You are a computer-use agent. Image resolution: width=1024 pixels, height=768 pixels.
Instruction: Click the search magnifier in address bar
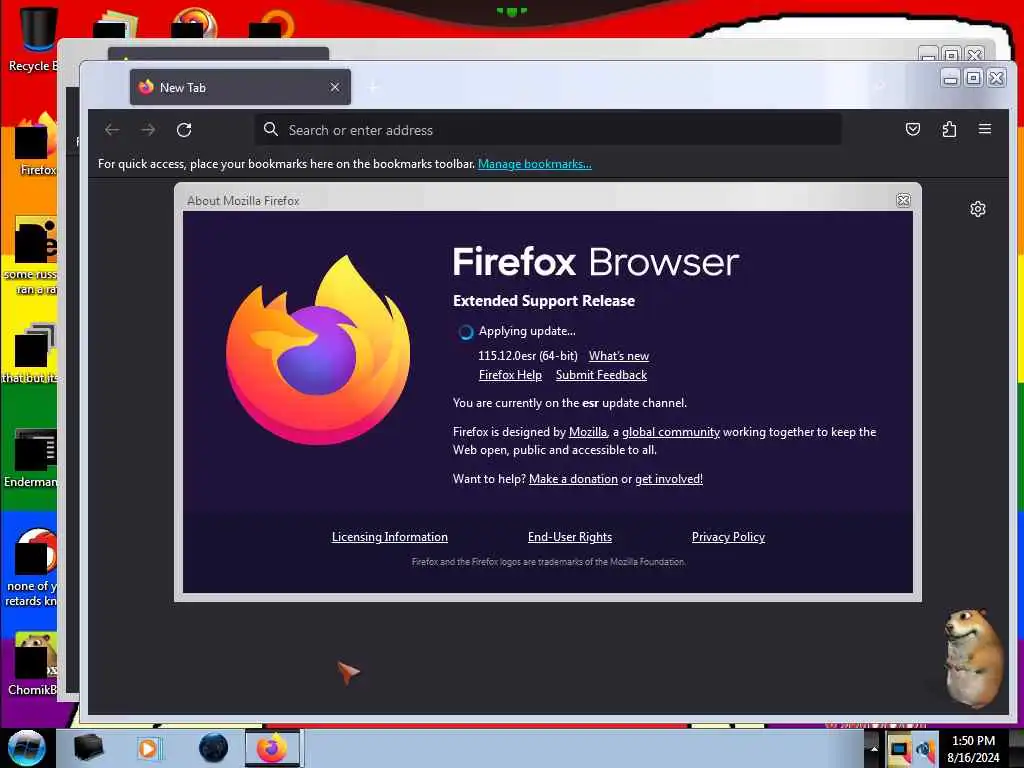pos(271,129)
